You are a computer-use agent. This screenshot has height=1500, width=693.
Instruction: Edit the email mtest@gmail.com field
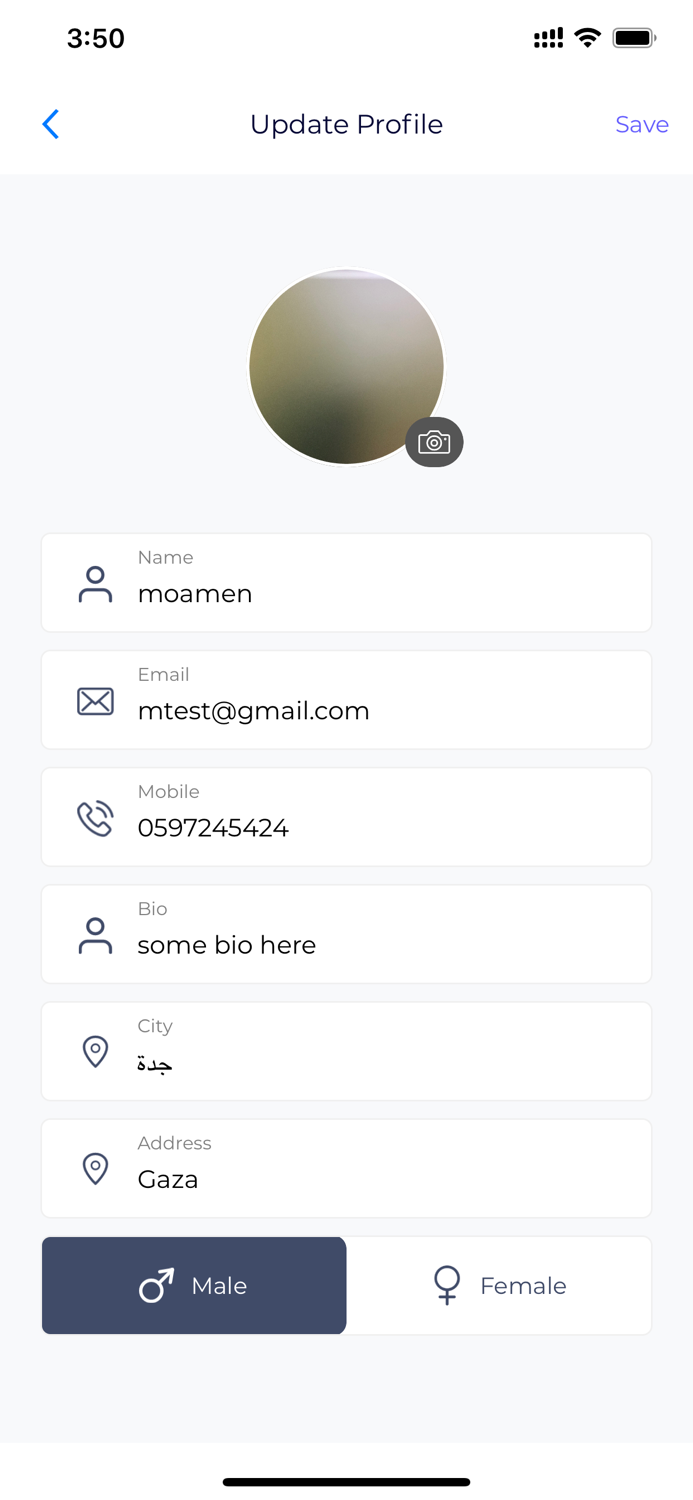coord(346,700)
